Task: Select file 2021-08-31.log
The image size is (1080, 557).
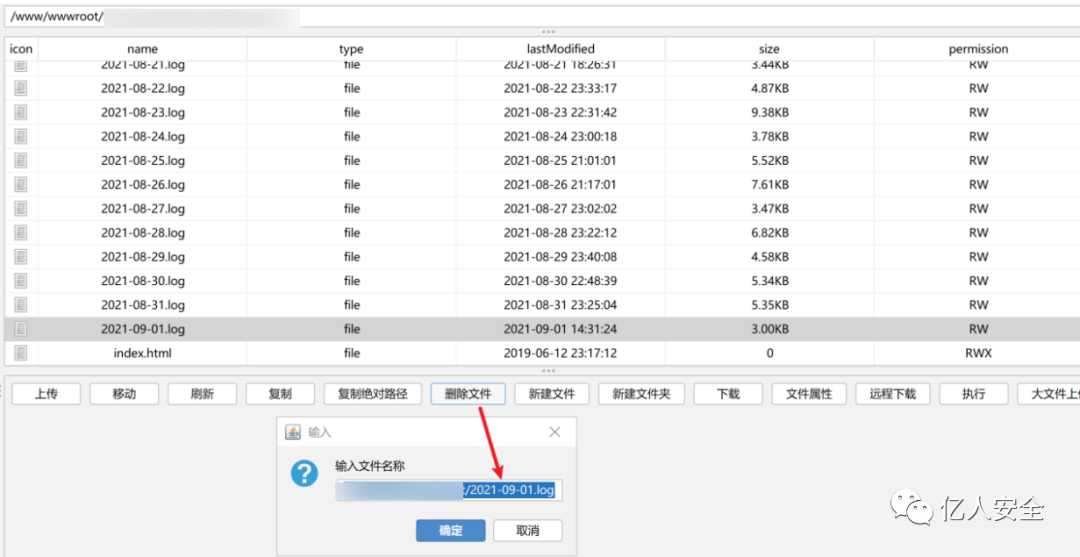Action: (143, 305)
